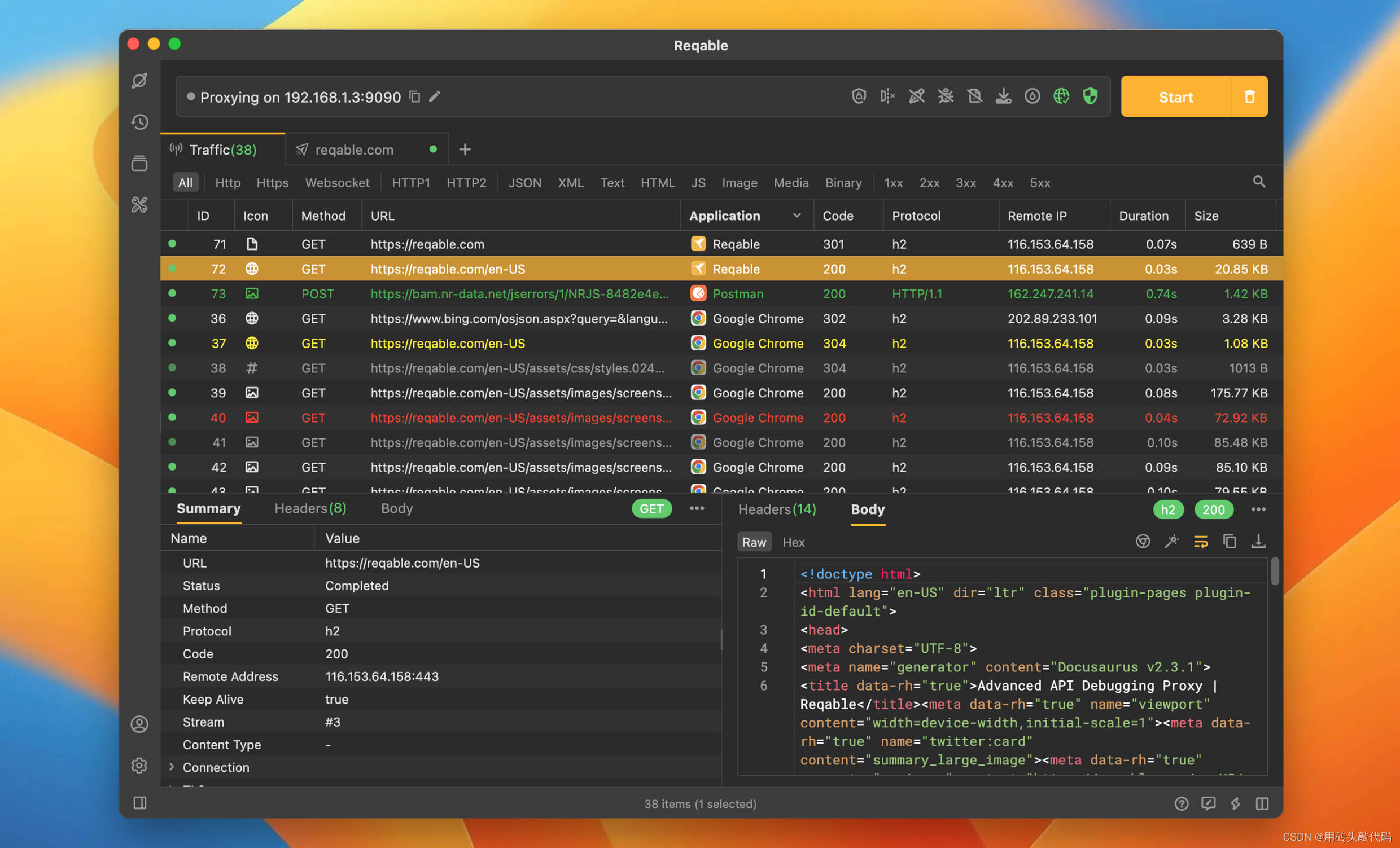Open the Application column dropdown arrow
This screenshot has height=848, width=1400.
[x=797, y=216]
